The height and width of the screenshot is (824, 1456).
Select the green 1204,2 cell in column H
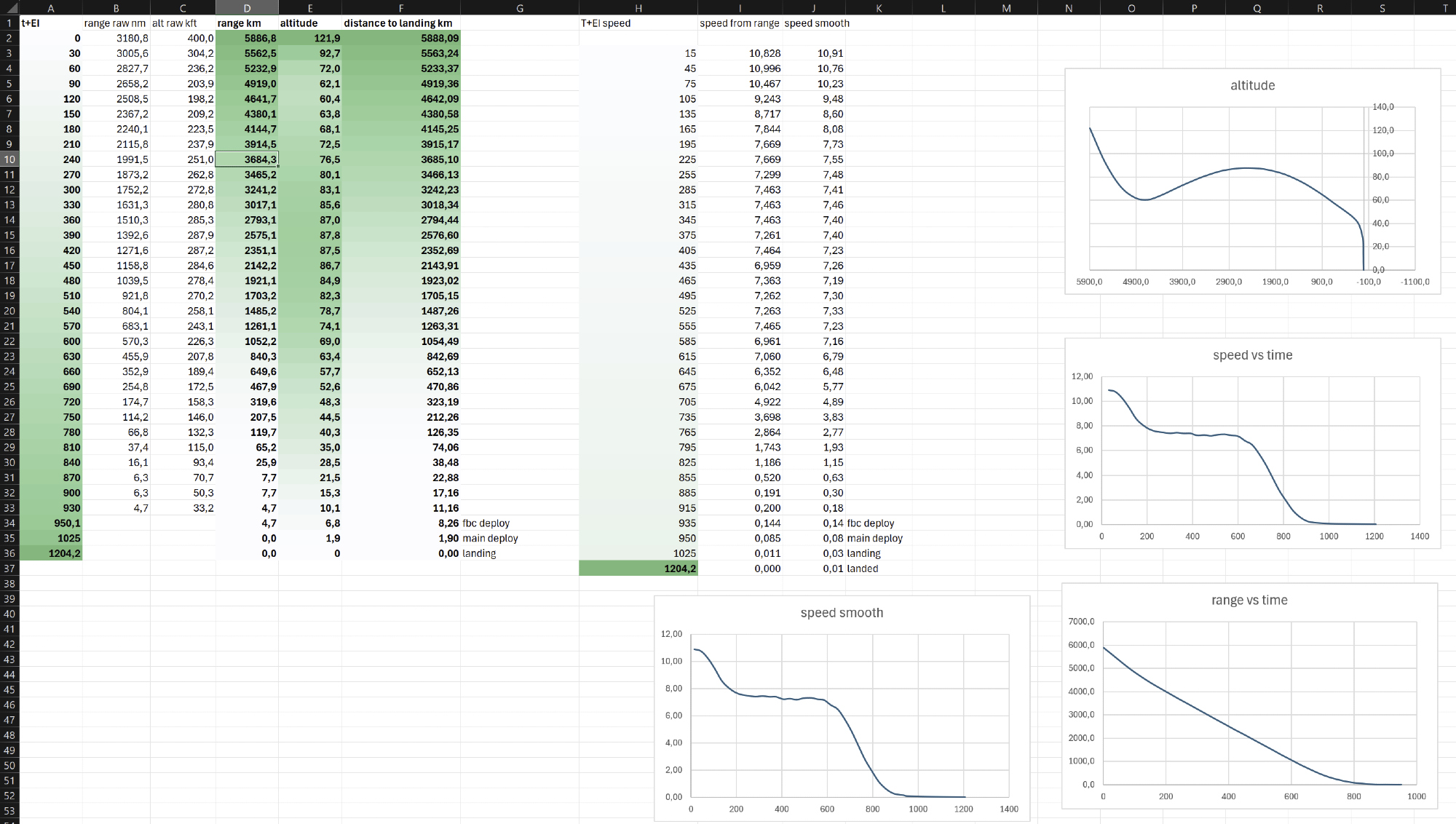click(638, 569)
